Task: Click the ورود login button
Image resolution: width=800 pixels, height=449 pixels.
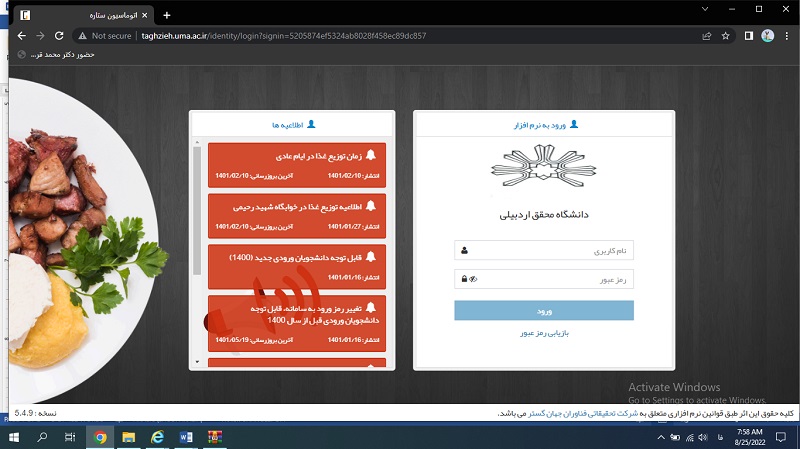Action: (544, 311)
